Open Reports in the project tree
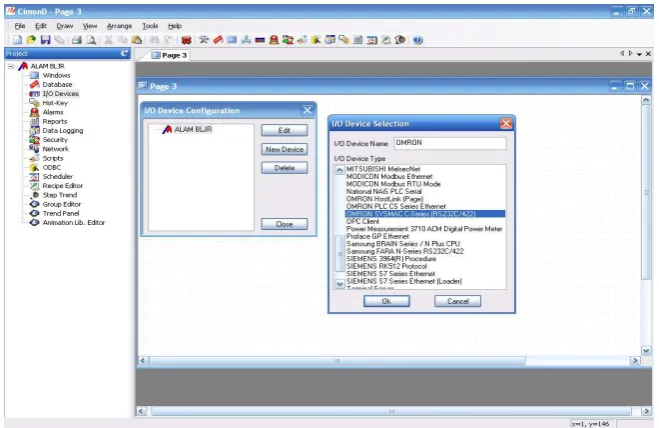This screenshot has width=659, height=428. [55, 122]
